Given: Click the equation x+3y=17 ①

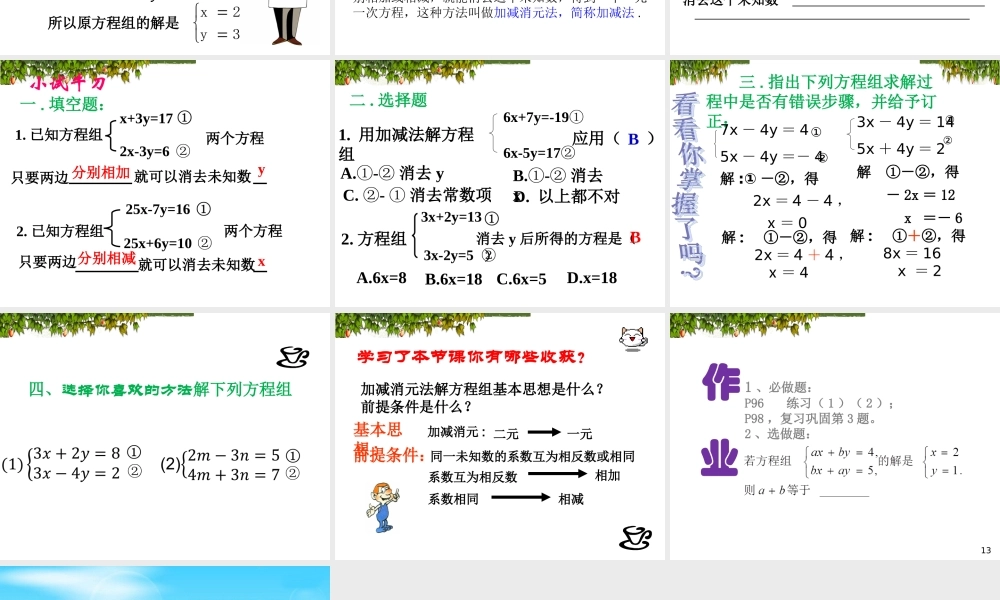Looking at the screenshot, I should pos(156,118).
